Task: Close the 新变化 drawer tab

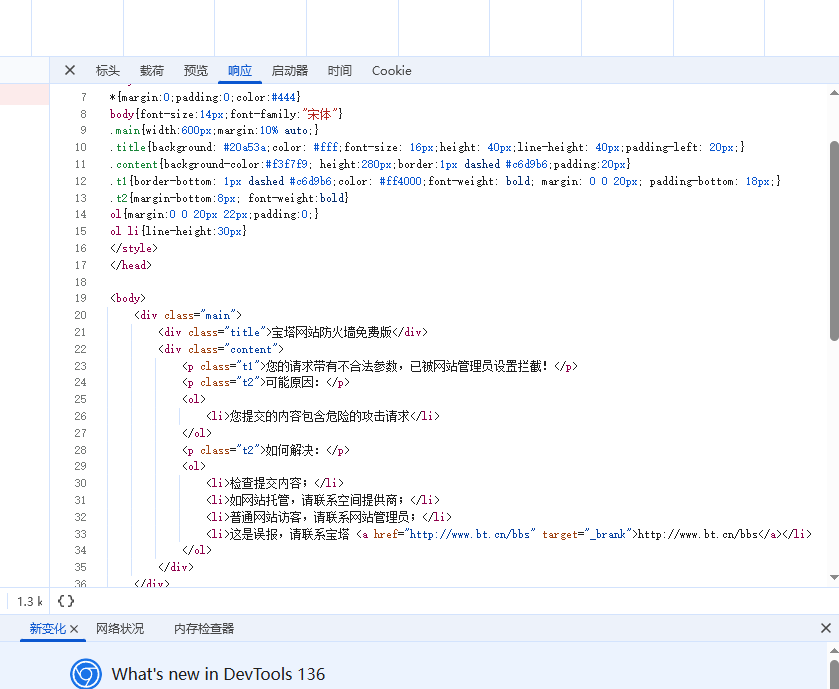Action: tap(74, 629)
